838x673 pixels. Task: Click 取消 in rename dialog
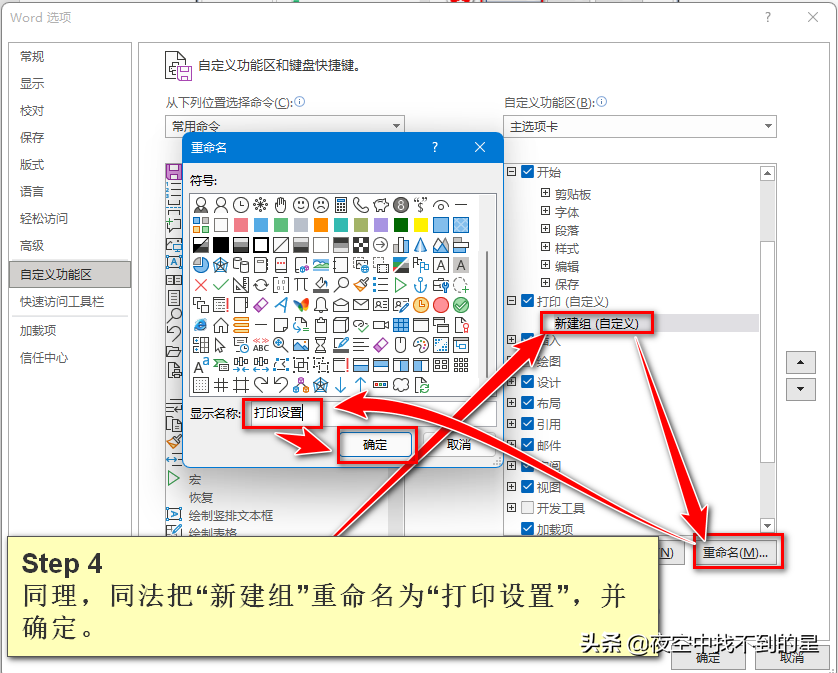coord(458,445)
